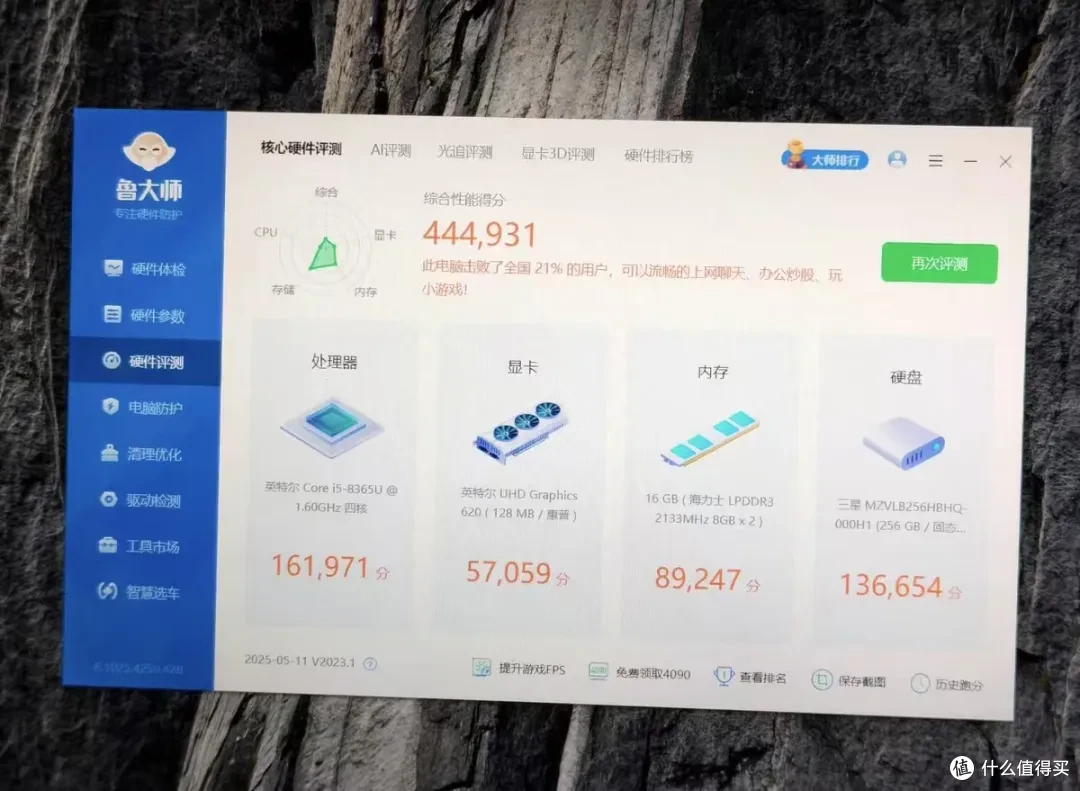The image size is (1080, 791).
Task: Open 清理优化 cleanup optimization
Action: [141, 453]
